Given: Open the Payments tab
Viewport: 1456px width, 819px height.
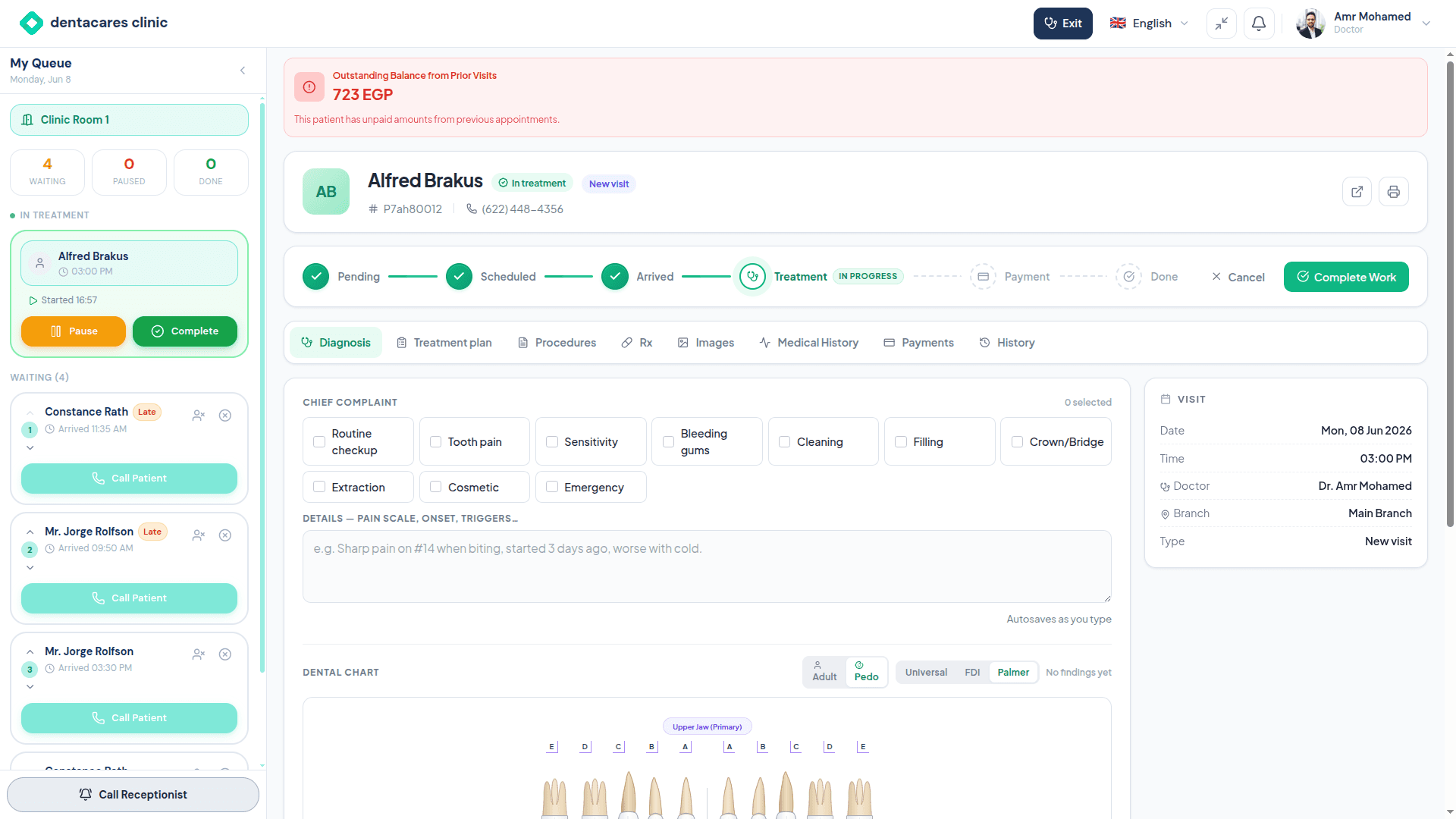Looking at the screenshot, I should click(x=918, y=343).
